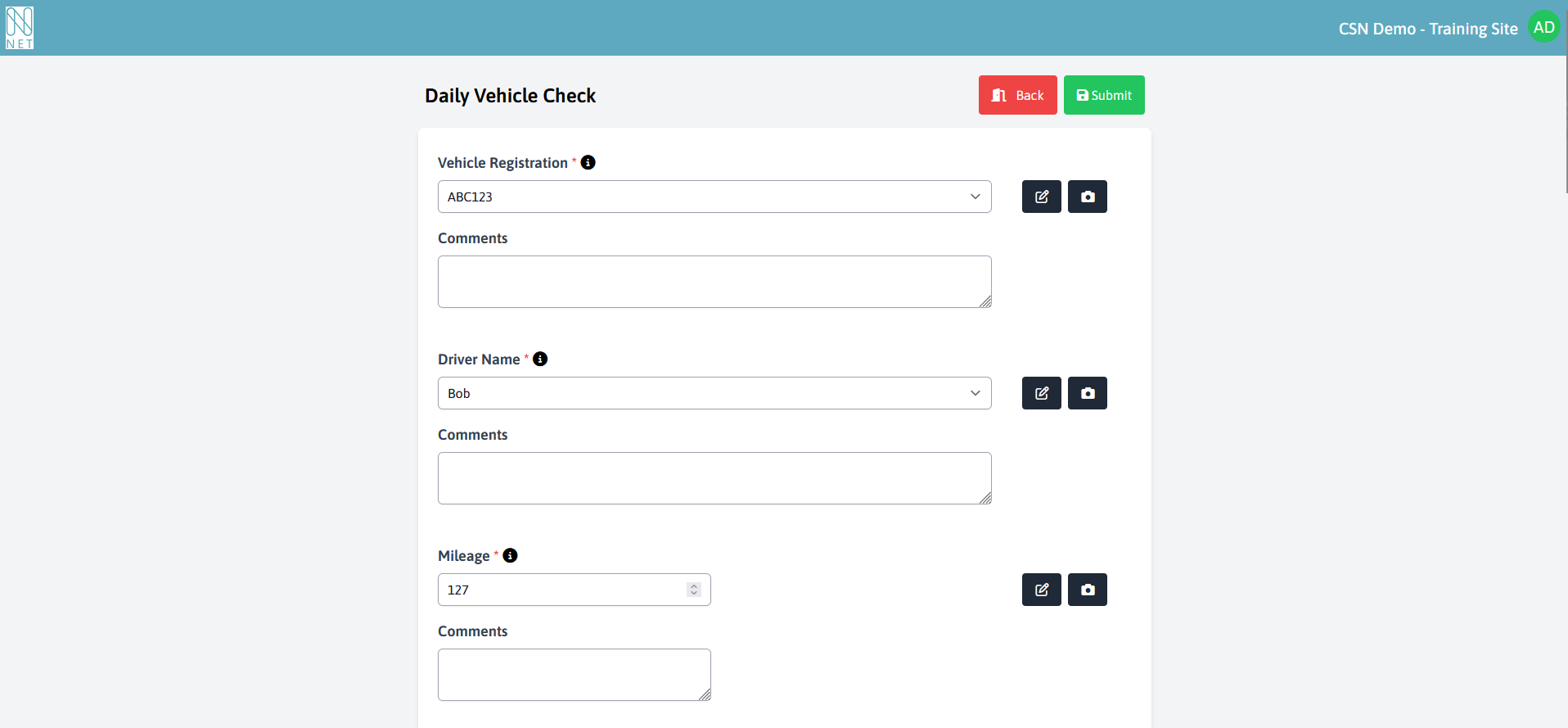Viewport: 1568px width, 728px height.
Task: Click the CSN Demo - Training Site text
Action: click(1428, 29)
